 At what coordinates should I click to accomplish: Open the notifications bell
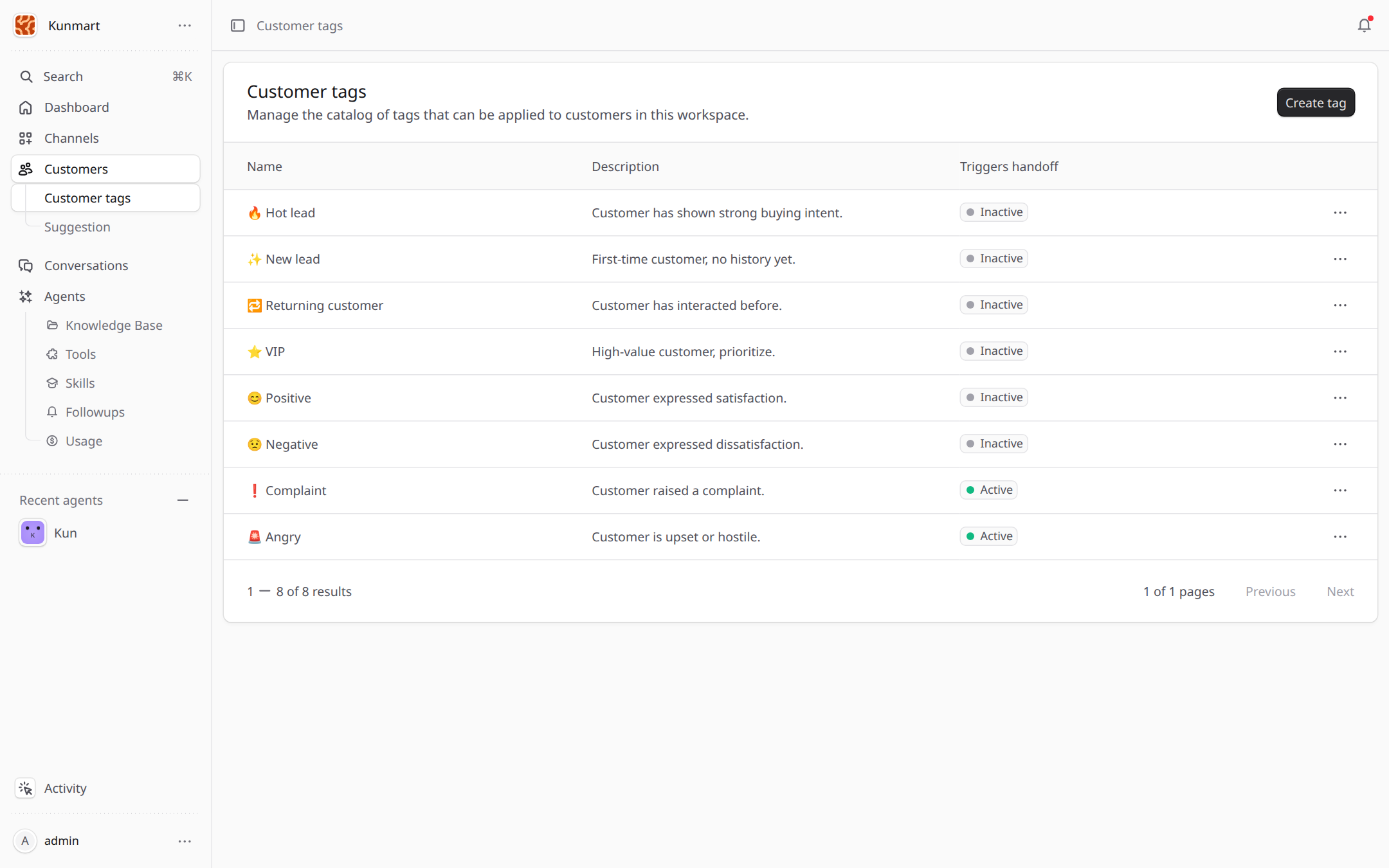[x=1364, y=25]
